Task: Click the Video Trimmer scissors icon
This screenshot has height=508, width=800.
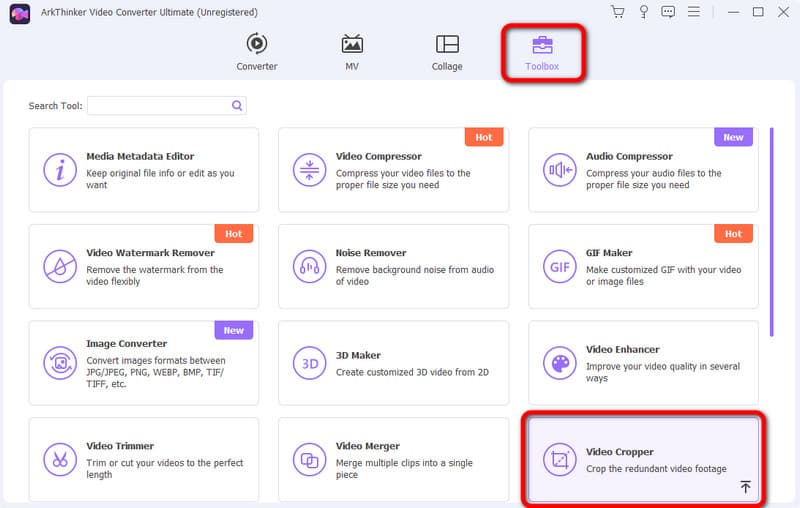Action: point(60,460)
